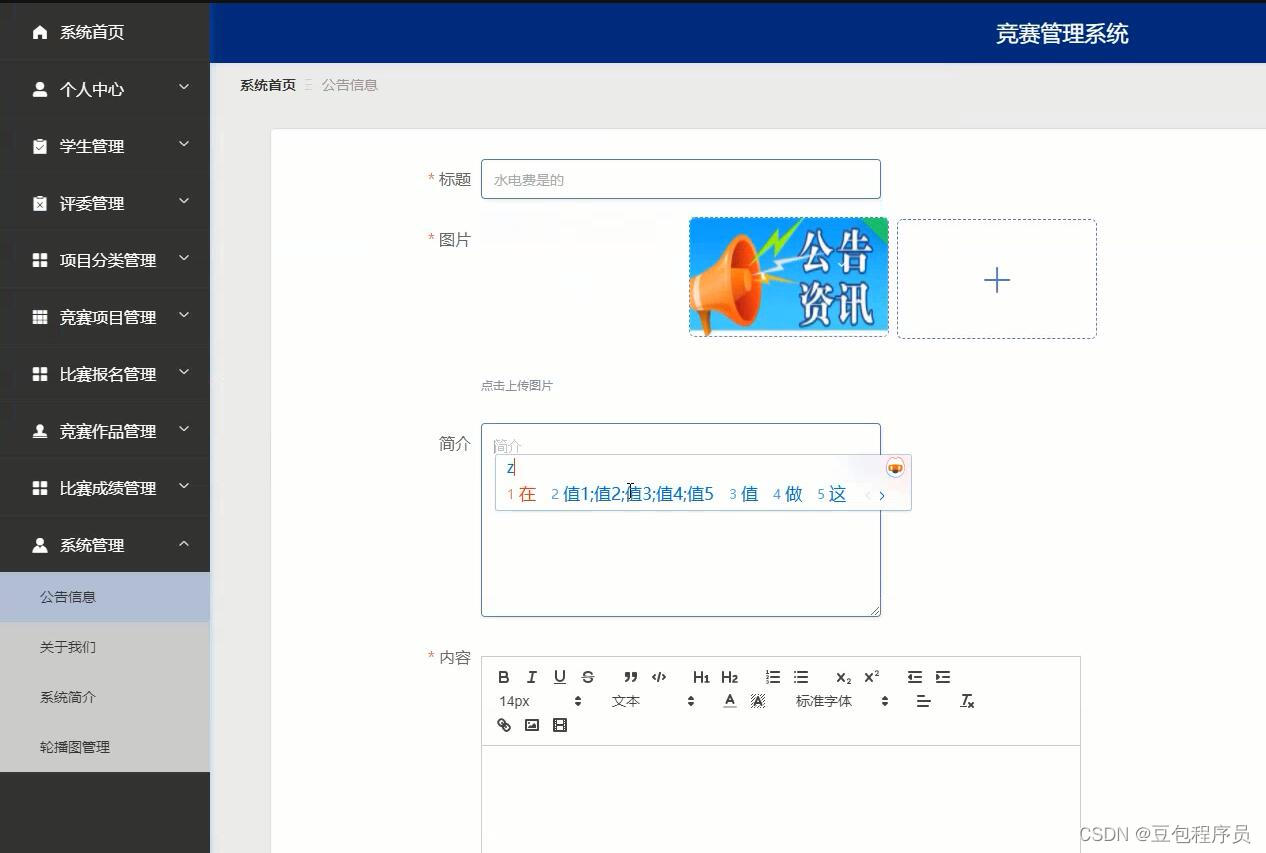Toggle an ordered list in the editor

point(772,677)
